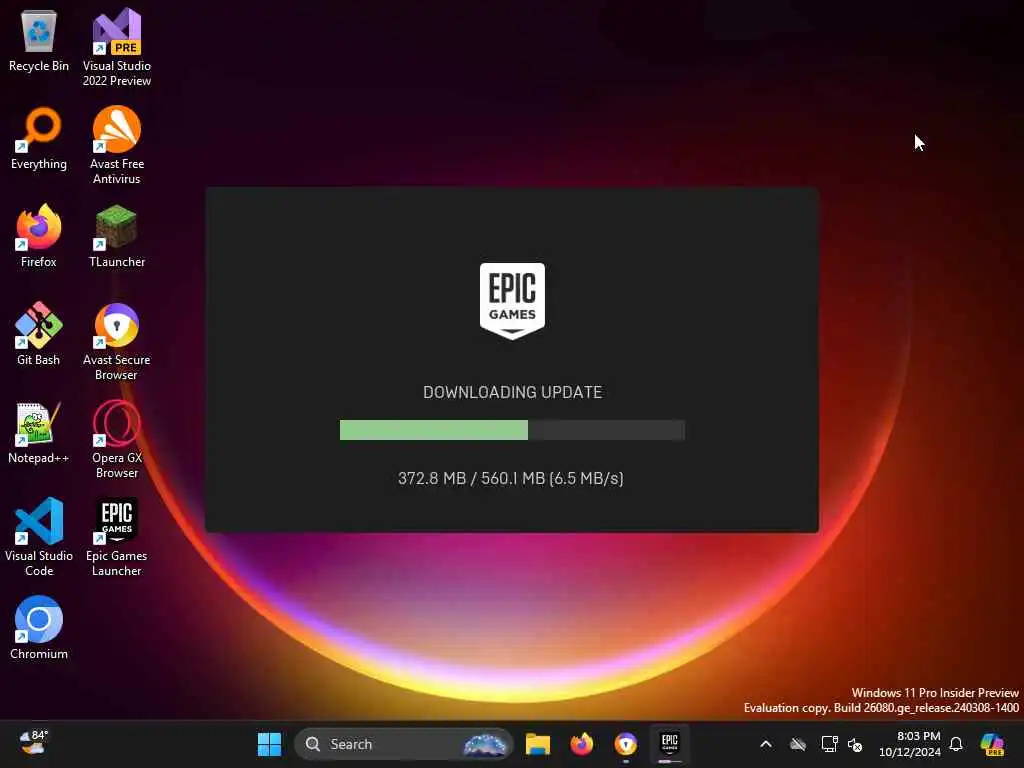Click the cloud sync-off tray icon
Viewport: 1024px width, 768px height.
(x=797, y=744)
